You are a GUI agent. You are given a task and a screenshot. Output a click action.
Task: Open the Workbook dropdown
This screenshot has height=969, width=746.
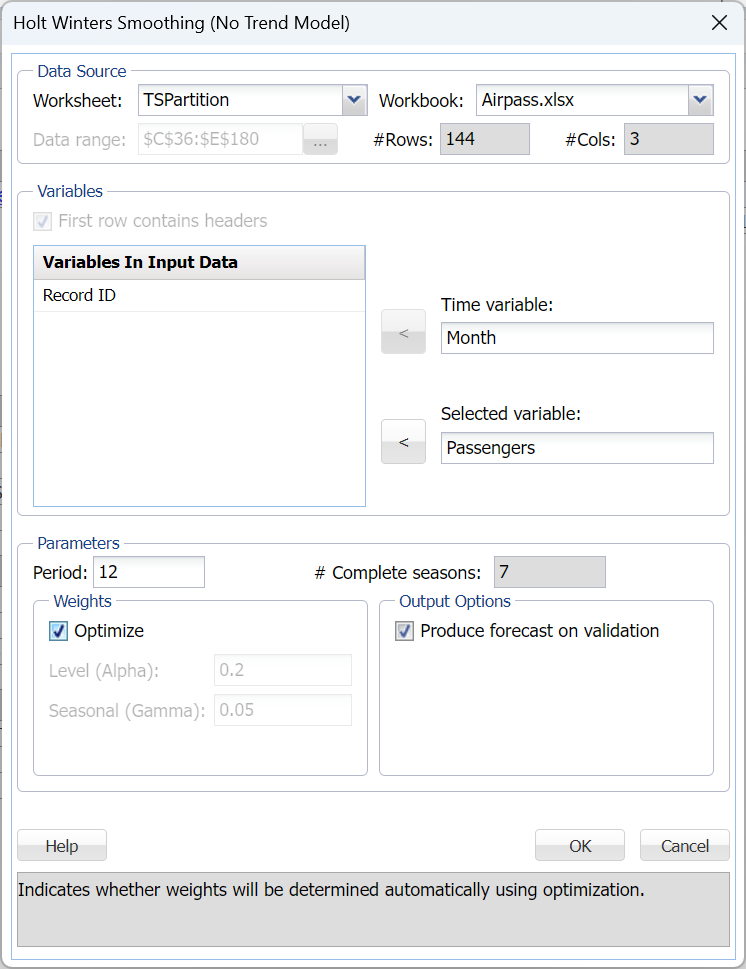702,100
